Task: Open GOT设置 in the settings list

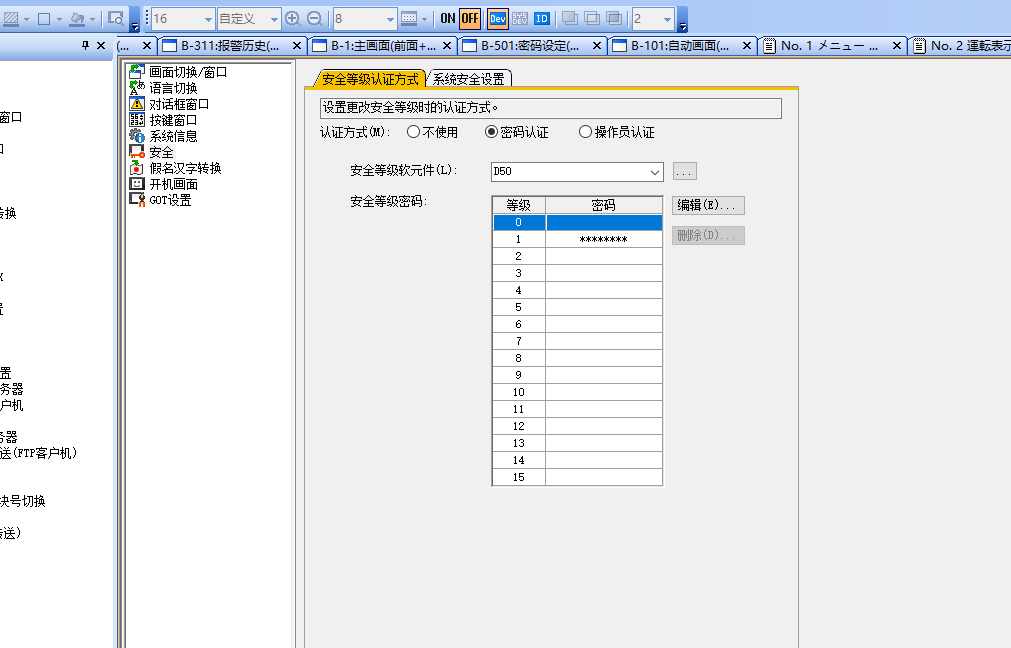Action: 169,200
